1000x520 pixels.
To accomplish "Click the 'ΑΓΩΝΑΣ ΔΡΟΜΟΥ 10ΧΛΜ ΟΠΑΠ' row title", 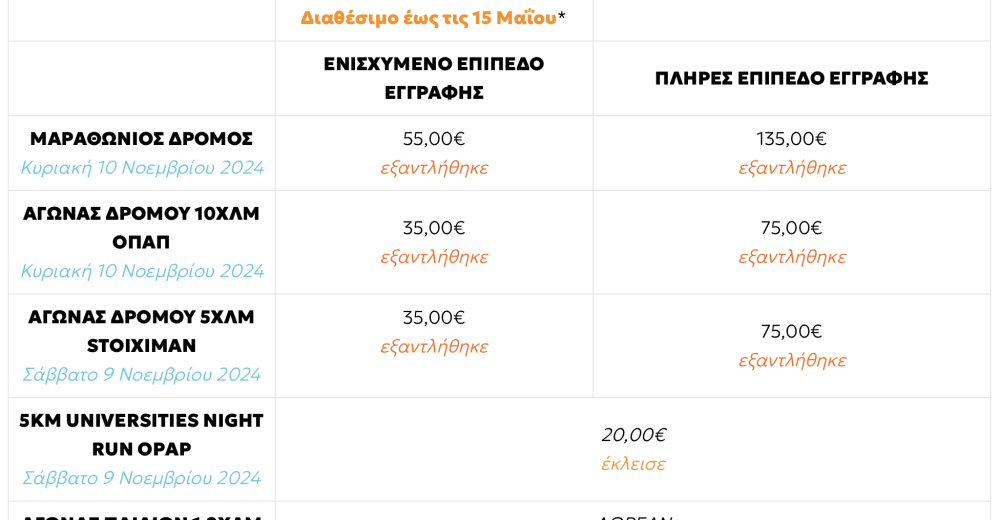I will coord(141,227).
